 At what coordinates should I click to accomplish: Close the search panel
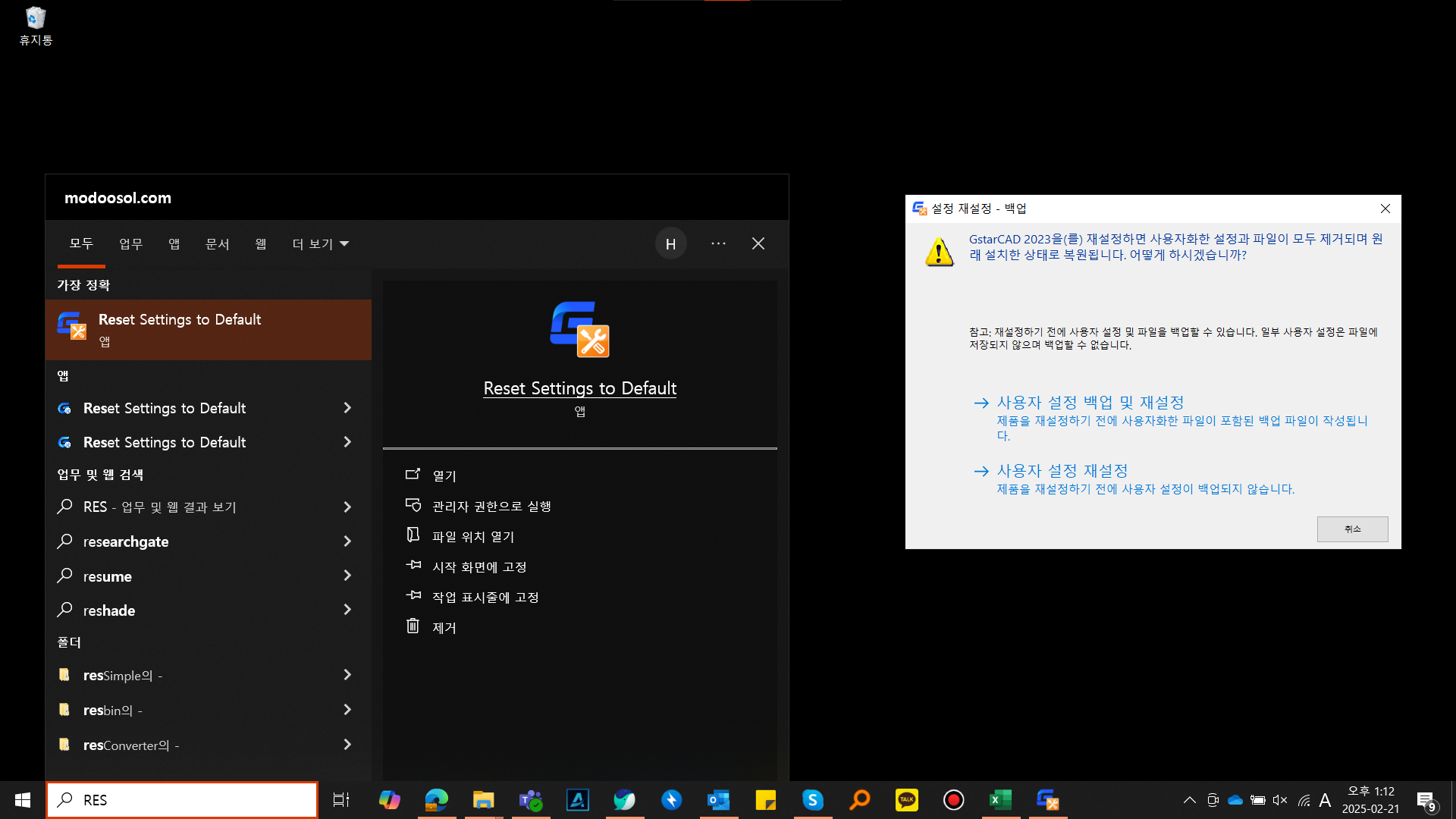(758, 243)
